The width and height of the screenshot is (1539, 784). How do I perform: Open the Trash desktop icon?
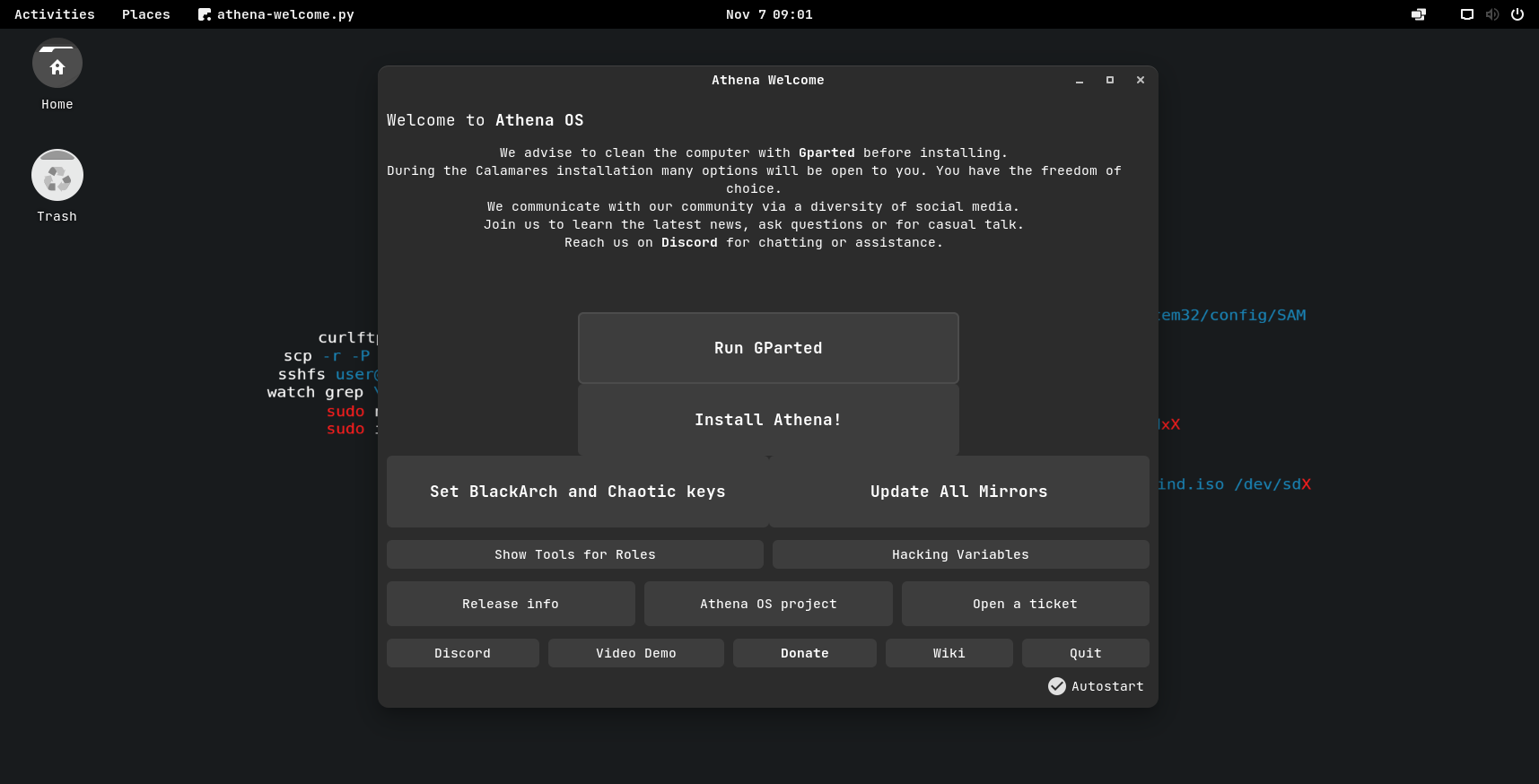click(x=57, y=176)
